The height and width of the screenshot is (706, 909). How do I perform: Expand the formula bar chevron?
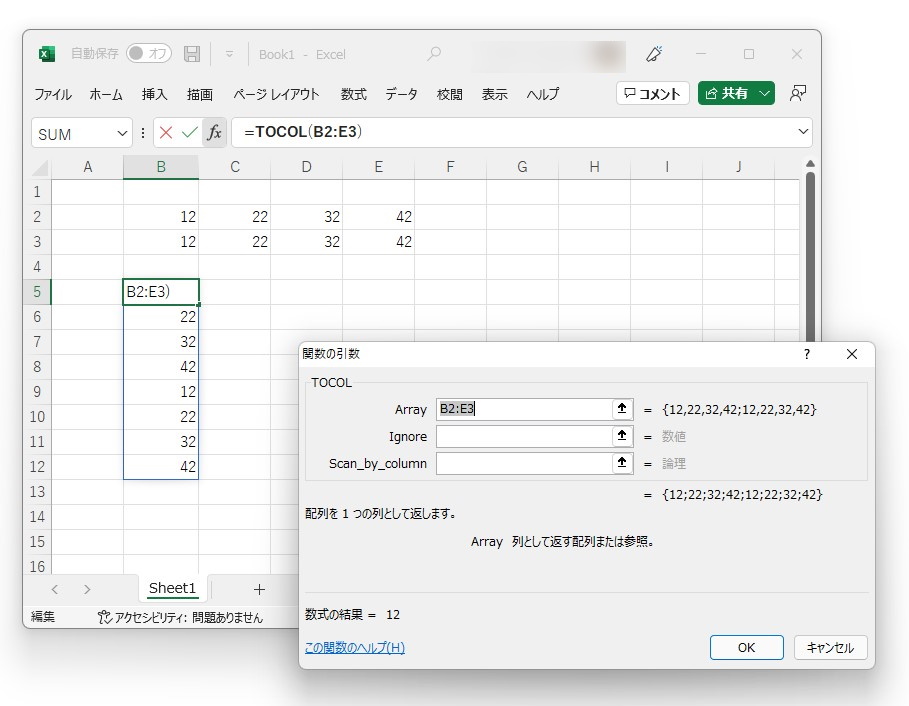(803, 132)
